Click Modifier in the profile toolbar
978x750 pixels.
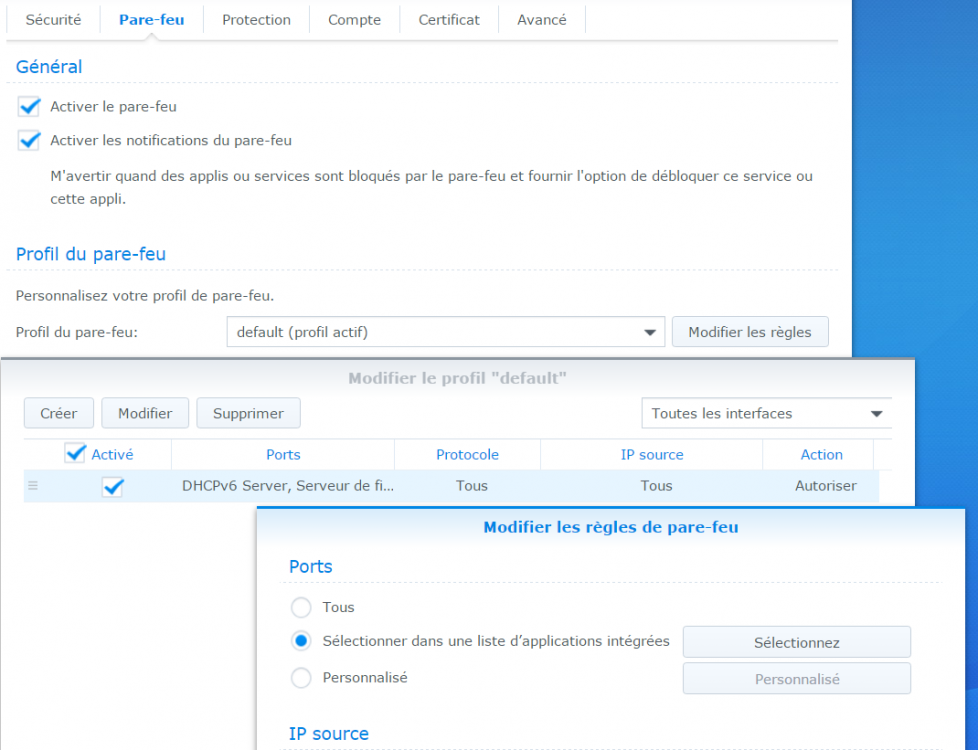(x=145, y=413)
